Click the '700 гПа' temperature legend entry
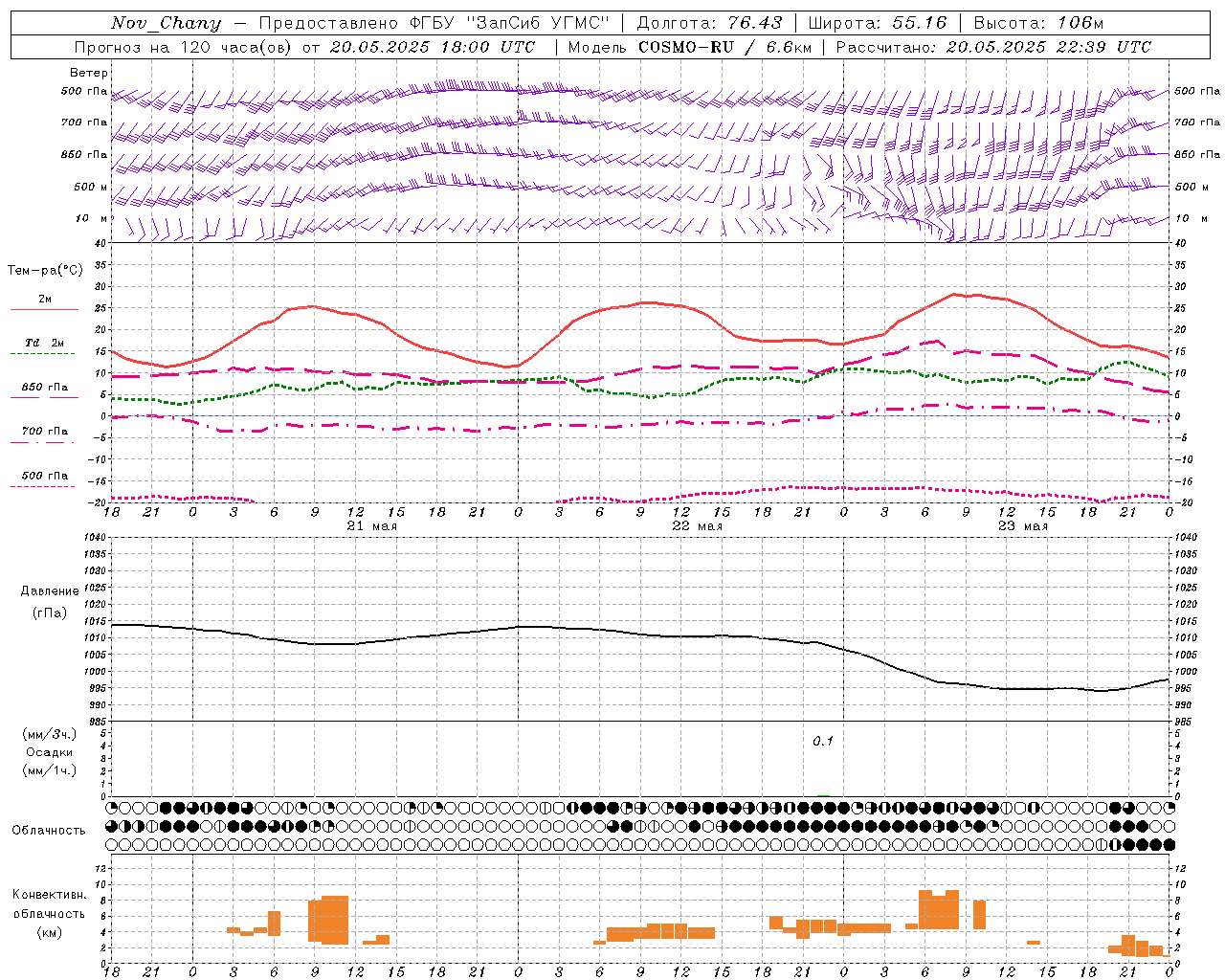 click(x=44, y=432)
